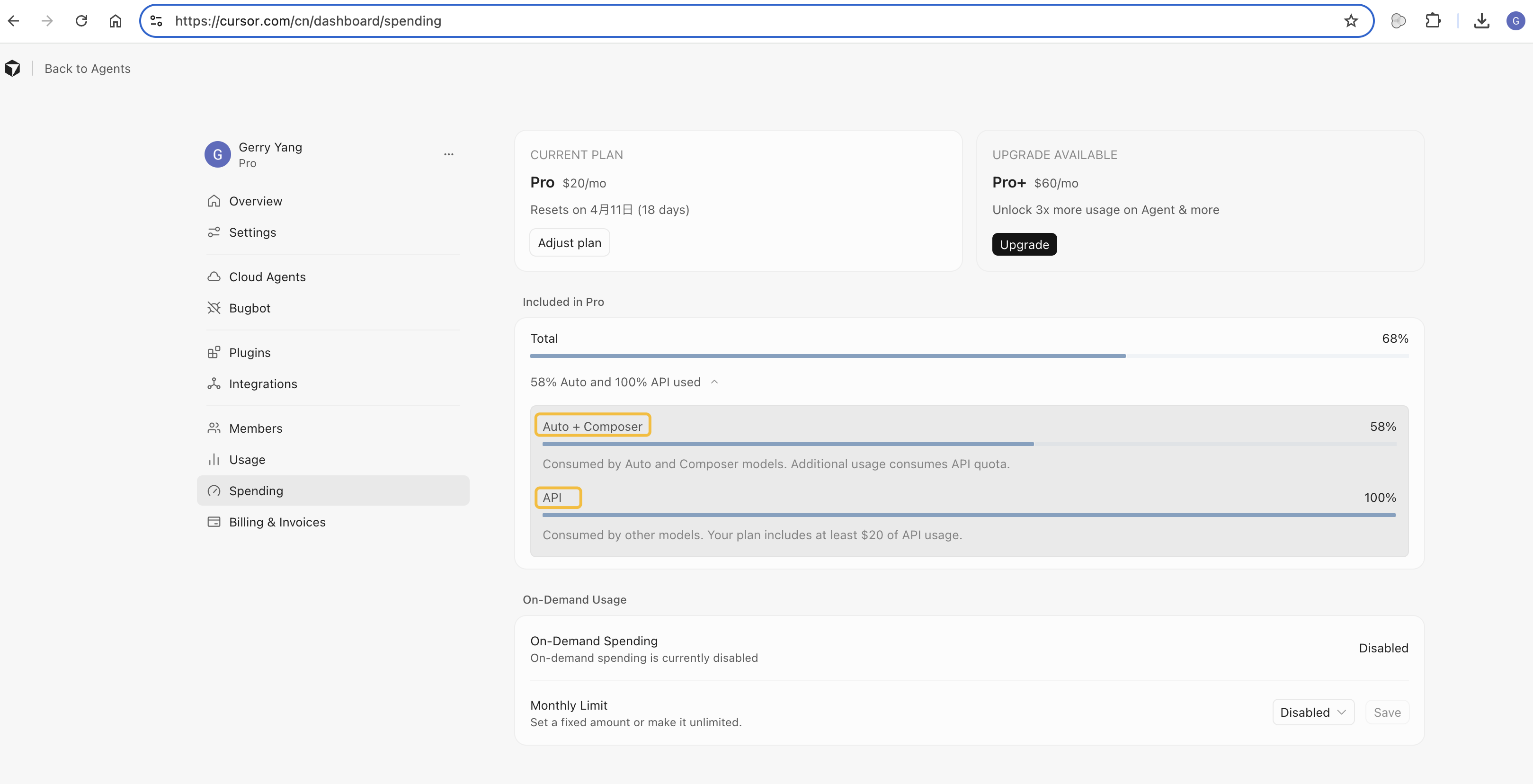Select the Usage chart icon
The width and height of the screenshot is (1533, 784).
(214, 460)
